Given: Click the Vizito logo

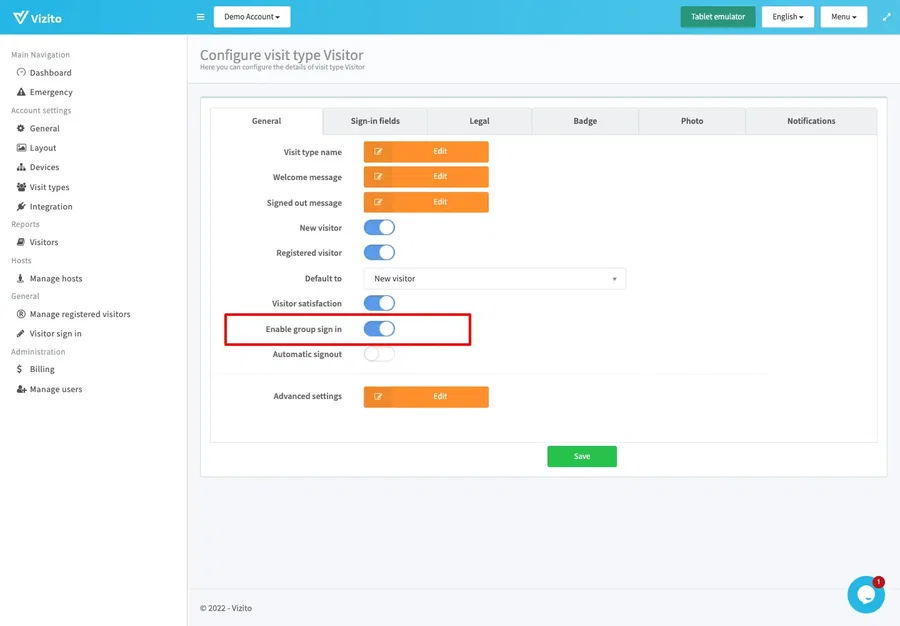Looking at the screenshot, I should 40,17.
